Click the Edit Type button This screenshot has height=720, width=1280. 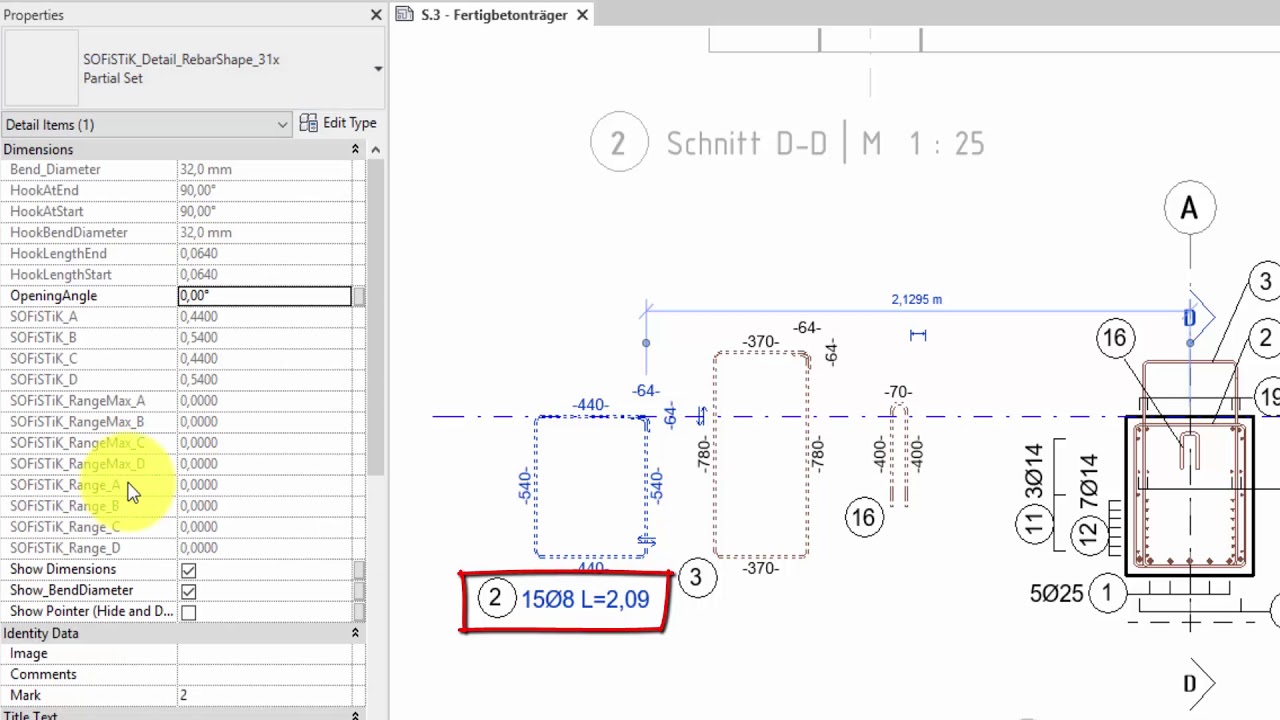(339, 123)
